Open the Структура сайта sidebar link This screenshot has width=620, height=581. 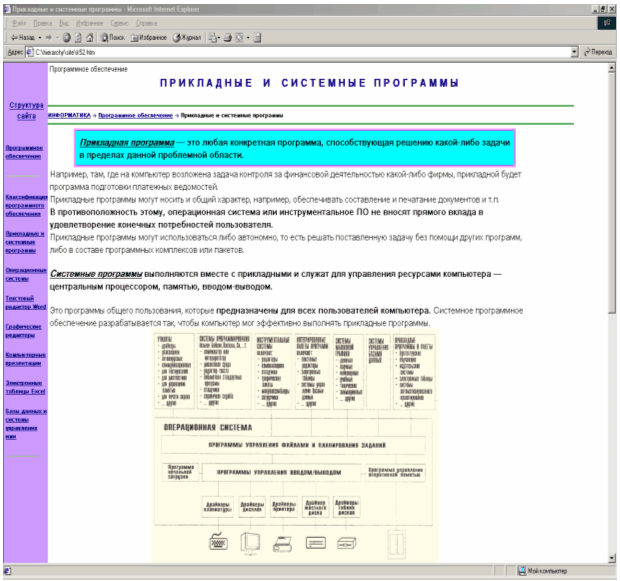[26, 110]
